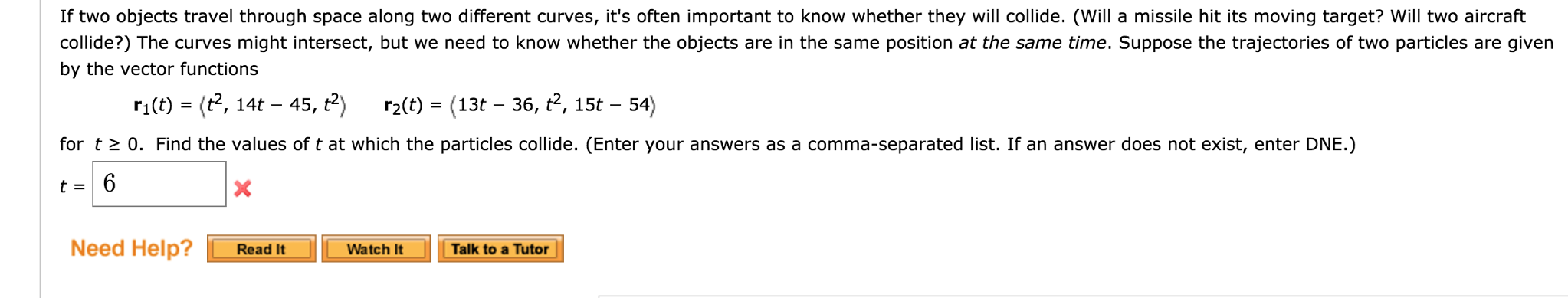Start Talk to a Tutor session
This screenshot has height=298, width=1568.
pyautogui.click(x=500, y=249)
